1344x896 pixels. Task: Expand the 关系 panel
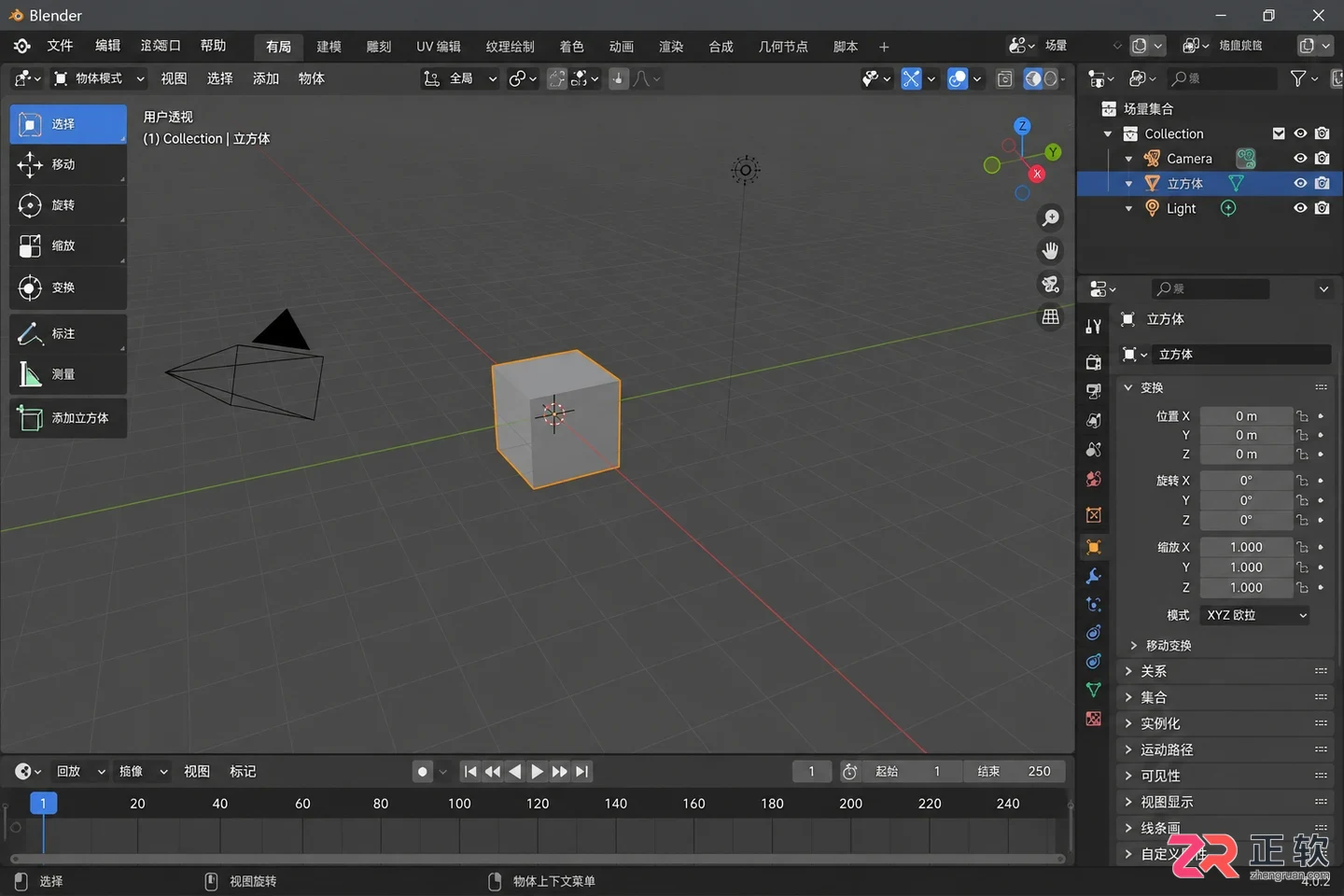point(1225,672)
